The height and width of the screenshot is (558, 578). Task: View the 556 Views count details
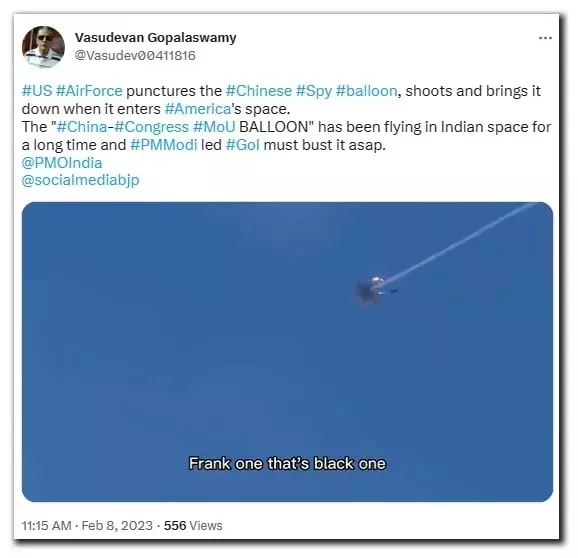[193, 526]
